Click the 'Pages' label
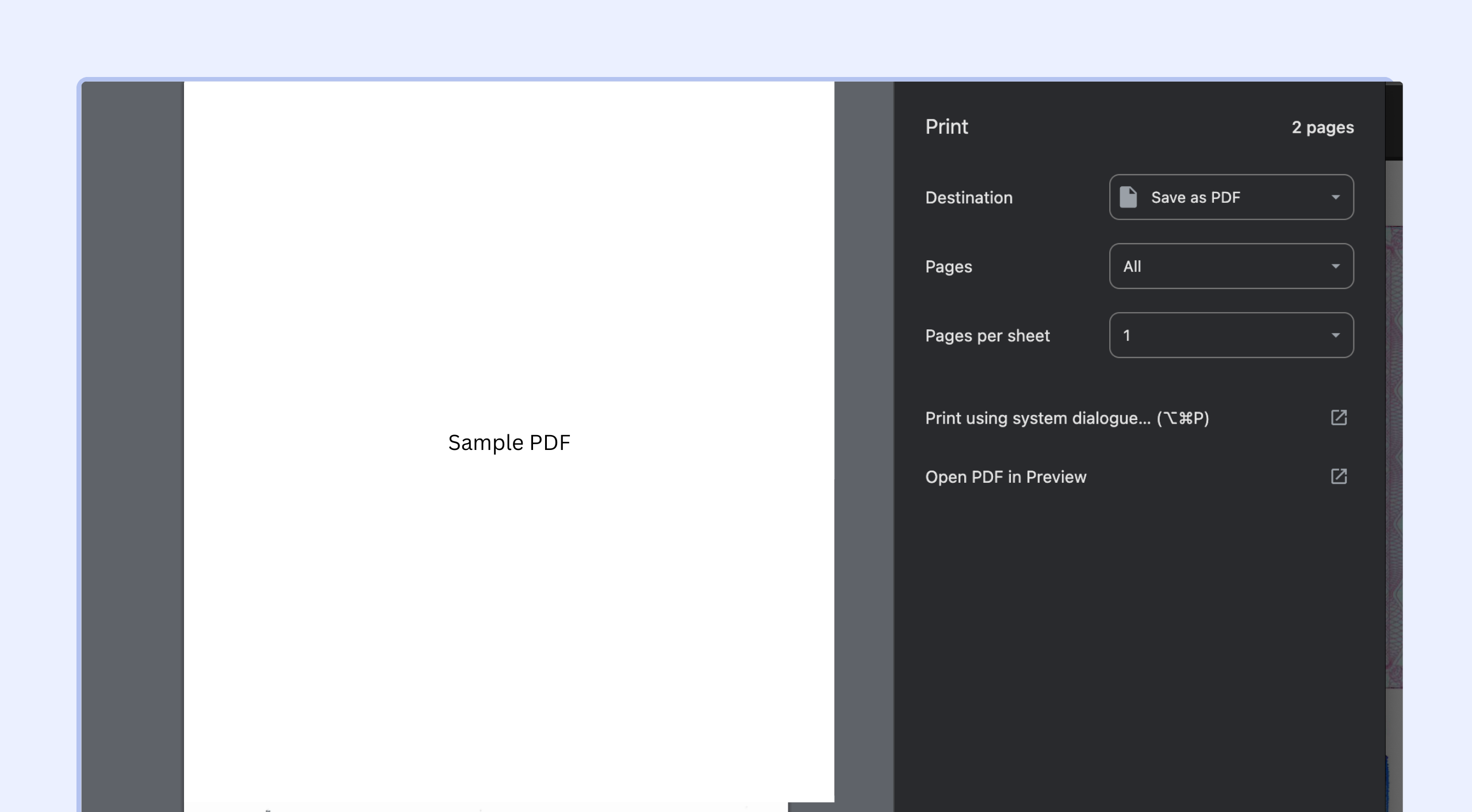The height and width of the screenshot is (812, 1472). [948, 266]
